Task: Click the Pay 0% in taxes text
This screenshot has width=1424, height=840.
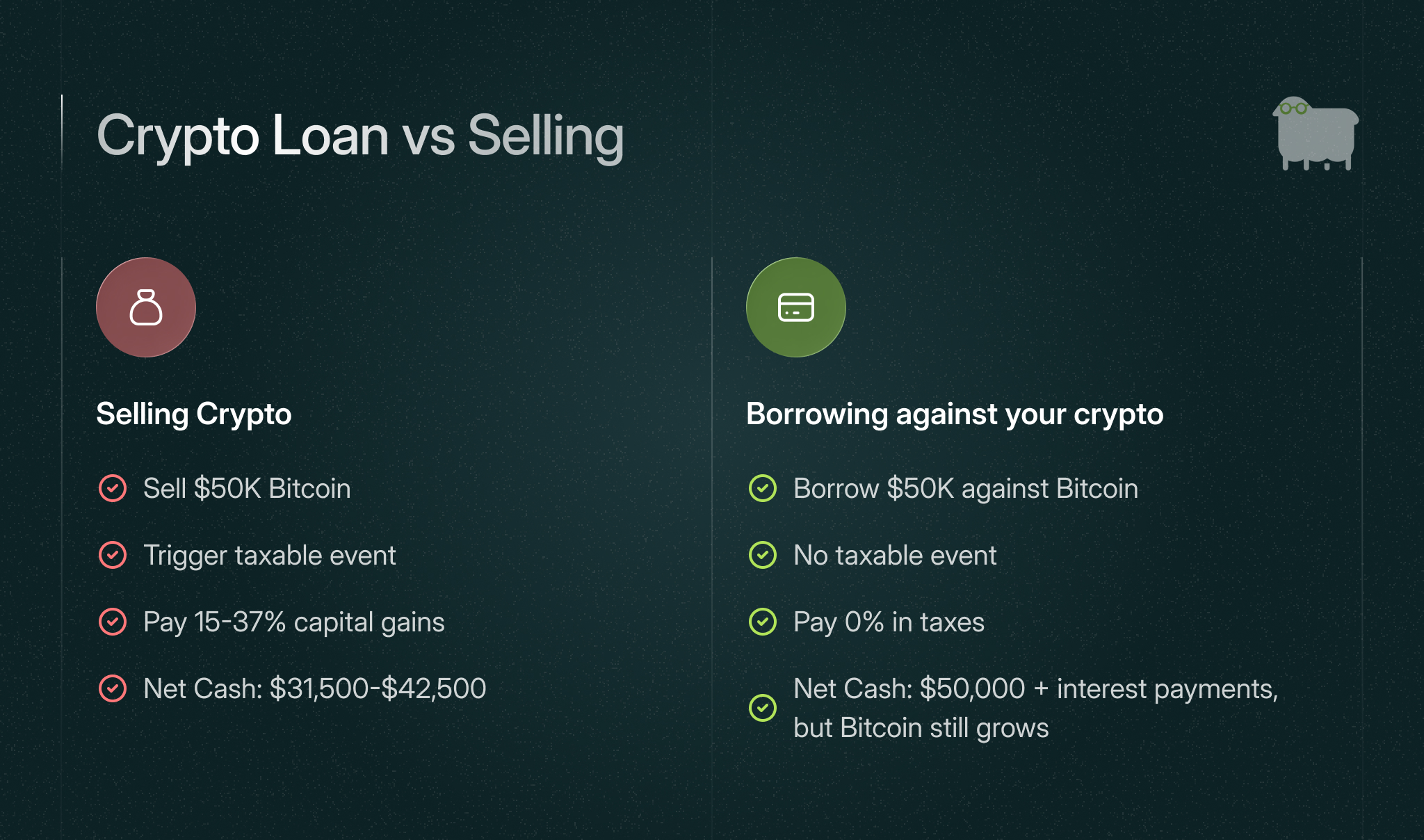Action: click(889, 622)
